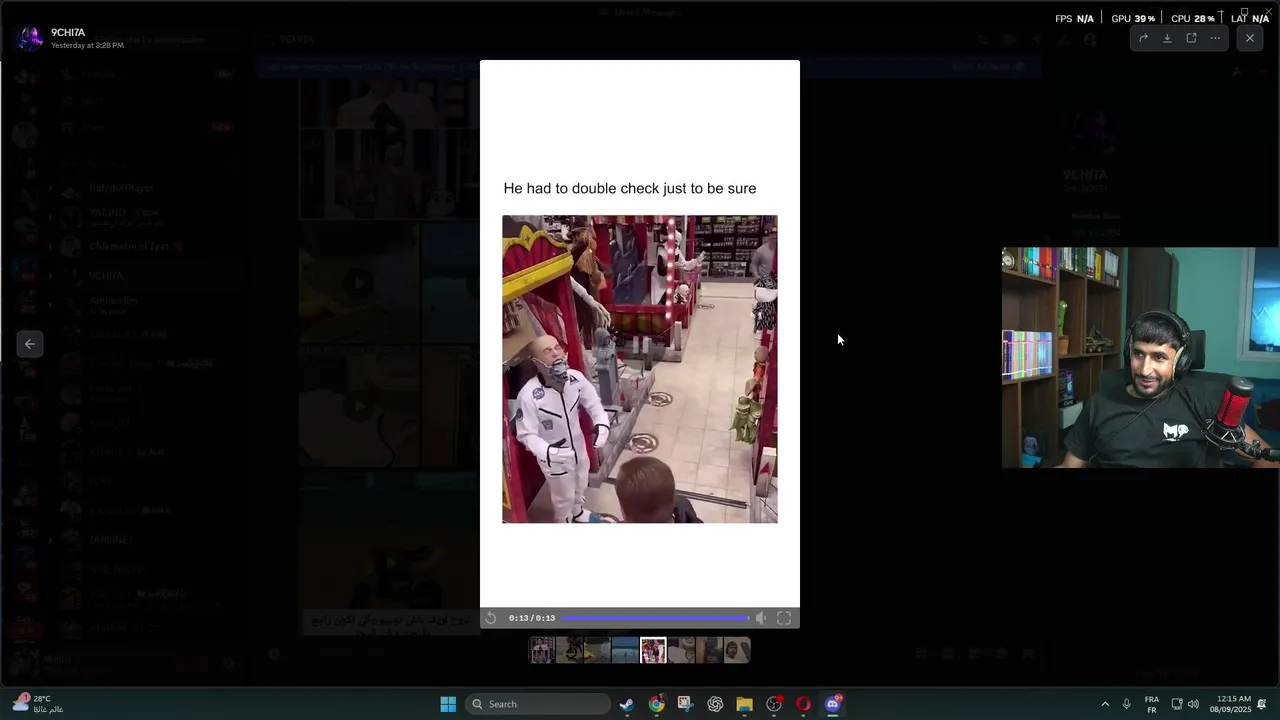Select the fourth thumbnail in media strip
The image size is (1280, 720).
[625, 651]
